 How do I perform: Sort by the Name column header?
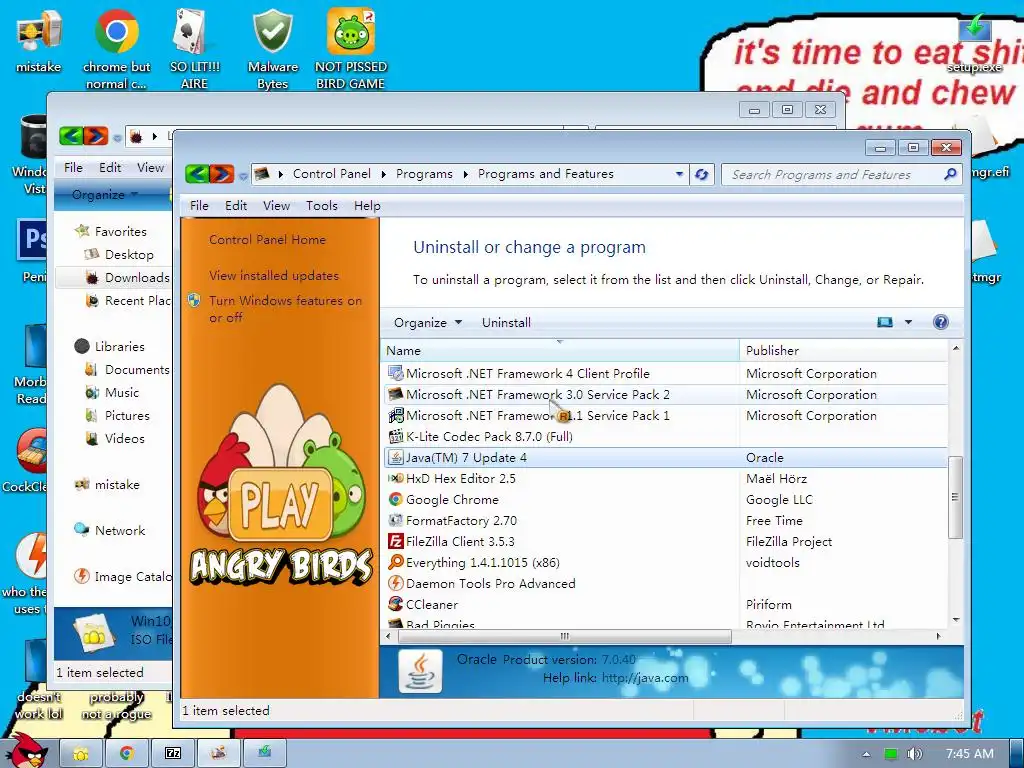pyautogui.click(x=560, y=351)
